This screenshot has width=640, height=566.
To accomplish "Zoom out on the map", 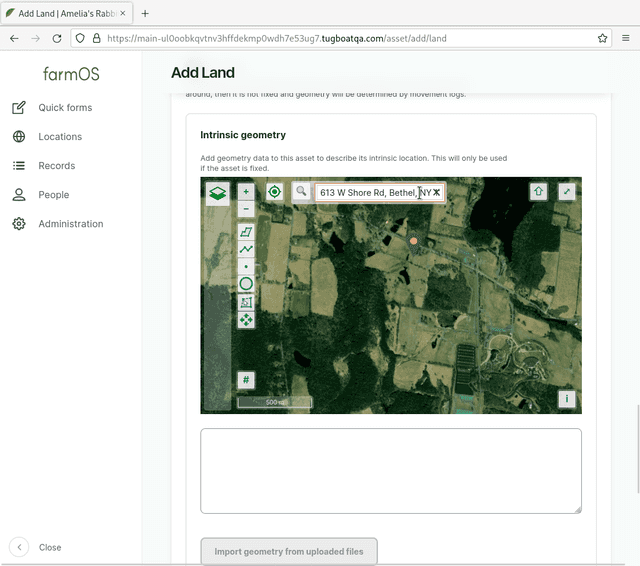I will 246,209.
